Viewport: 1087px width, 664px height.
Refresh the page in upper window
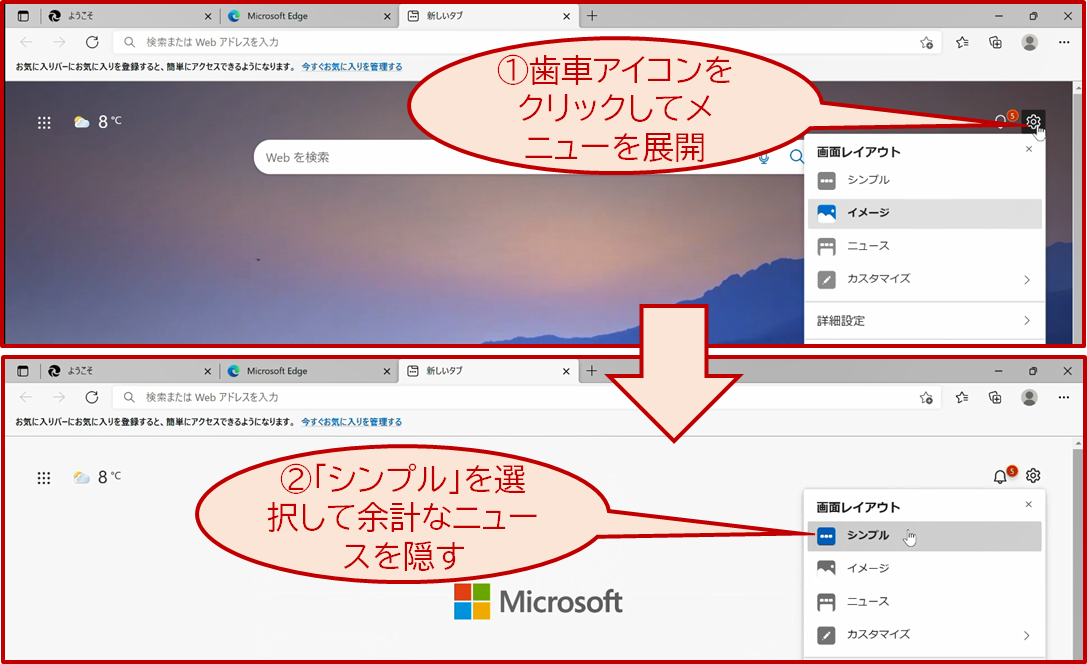pyautogui.click(x=92, y=42)
